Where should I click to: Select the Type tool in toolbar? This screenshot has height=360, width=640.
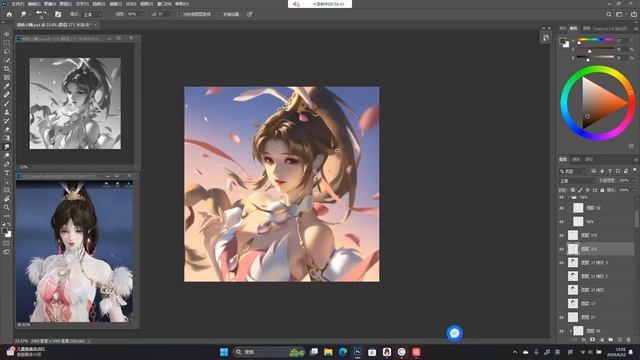coord(7,173)
